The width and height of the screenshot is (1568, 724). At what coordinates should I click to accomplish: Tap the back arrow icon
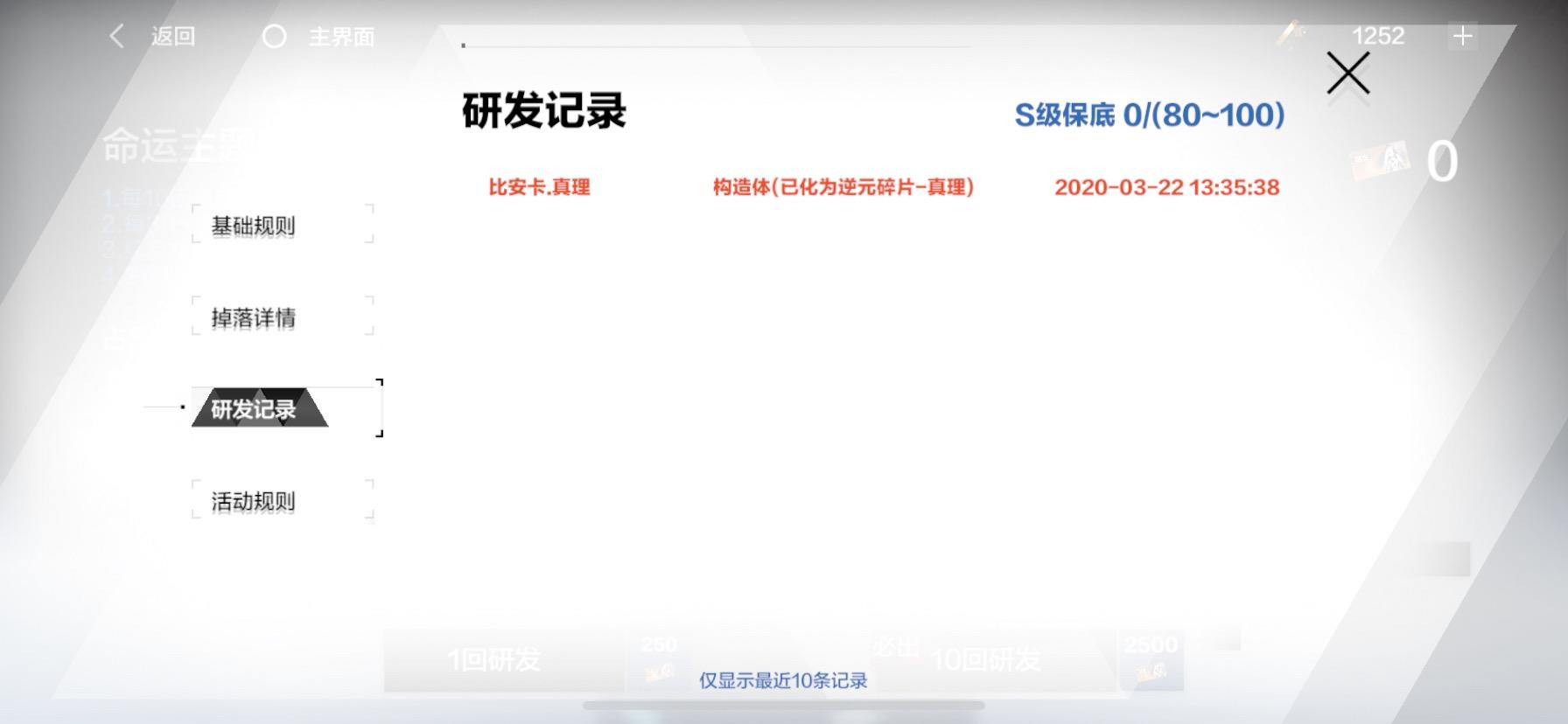point(116,36)
